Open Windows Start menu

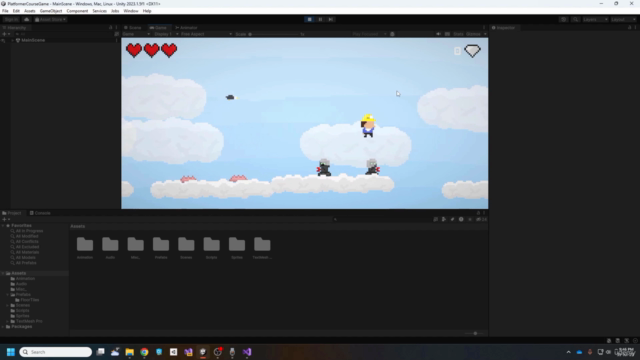point(11,352)
